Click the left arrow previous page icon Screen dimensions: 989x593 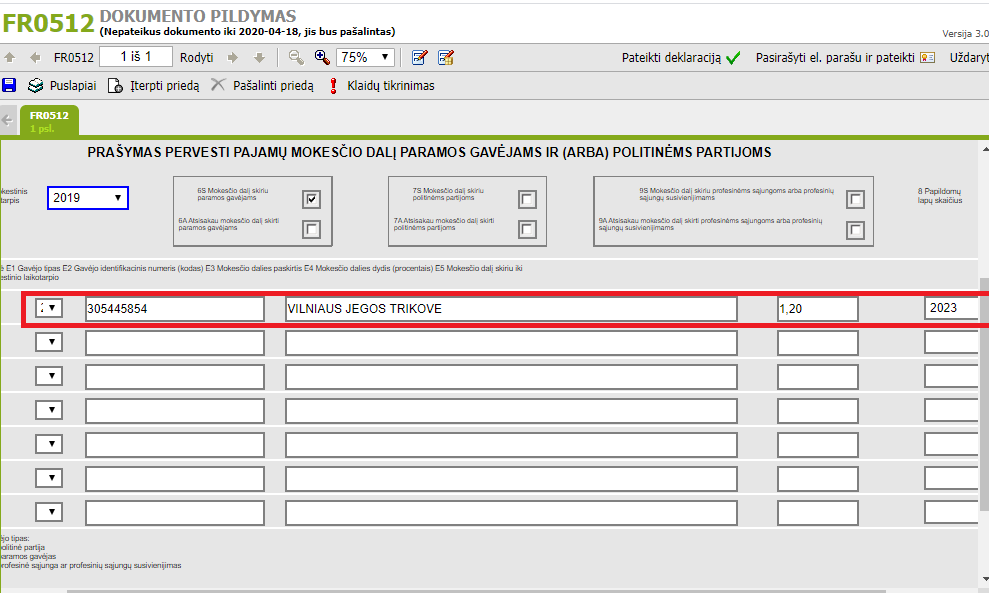(35, 57)
